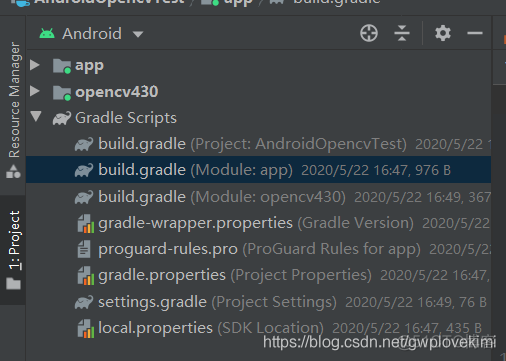Click the Gradle Scripts elephant icon

tap(62, 118)
